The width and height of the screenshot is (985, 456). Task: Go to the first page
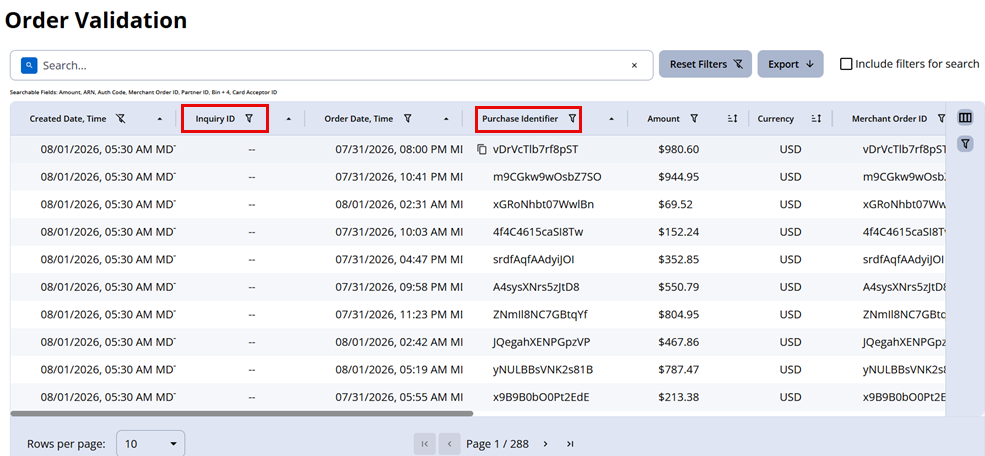click(x=425, y=444)
